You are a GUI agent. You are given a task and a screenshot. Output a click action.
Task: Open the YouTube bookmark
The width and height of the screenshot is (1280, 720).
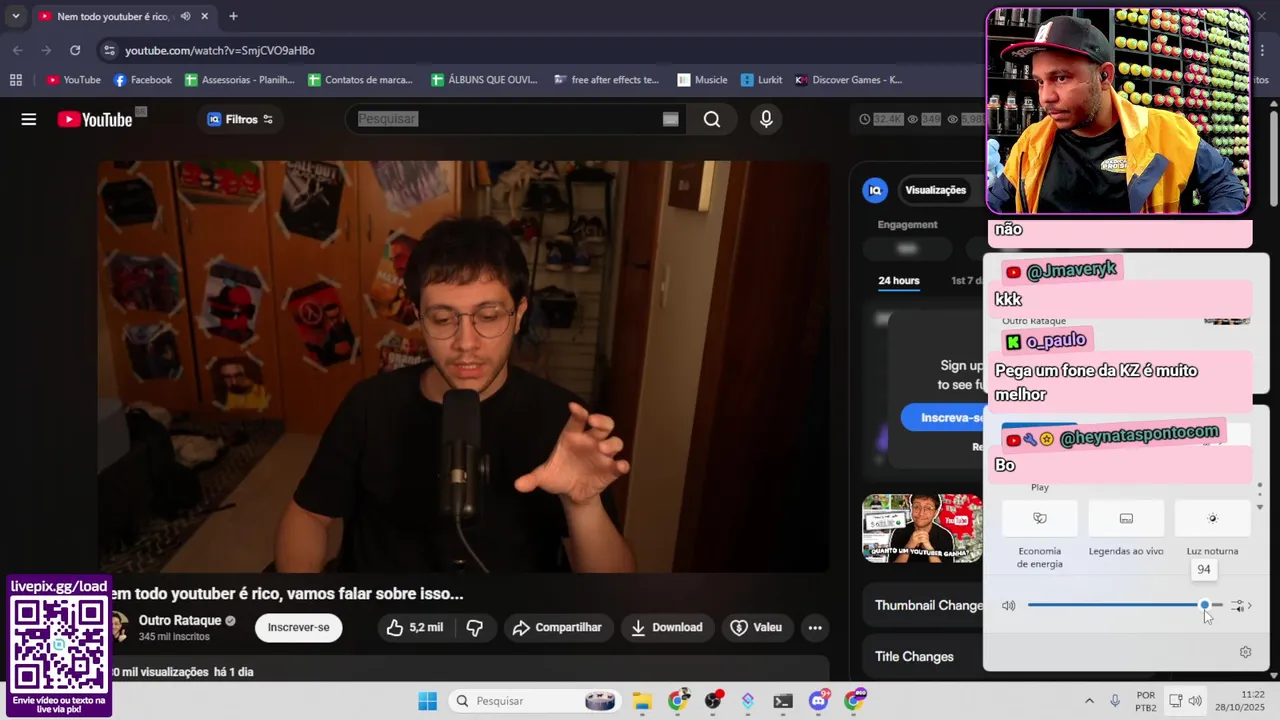73,80
